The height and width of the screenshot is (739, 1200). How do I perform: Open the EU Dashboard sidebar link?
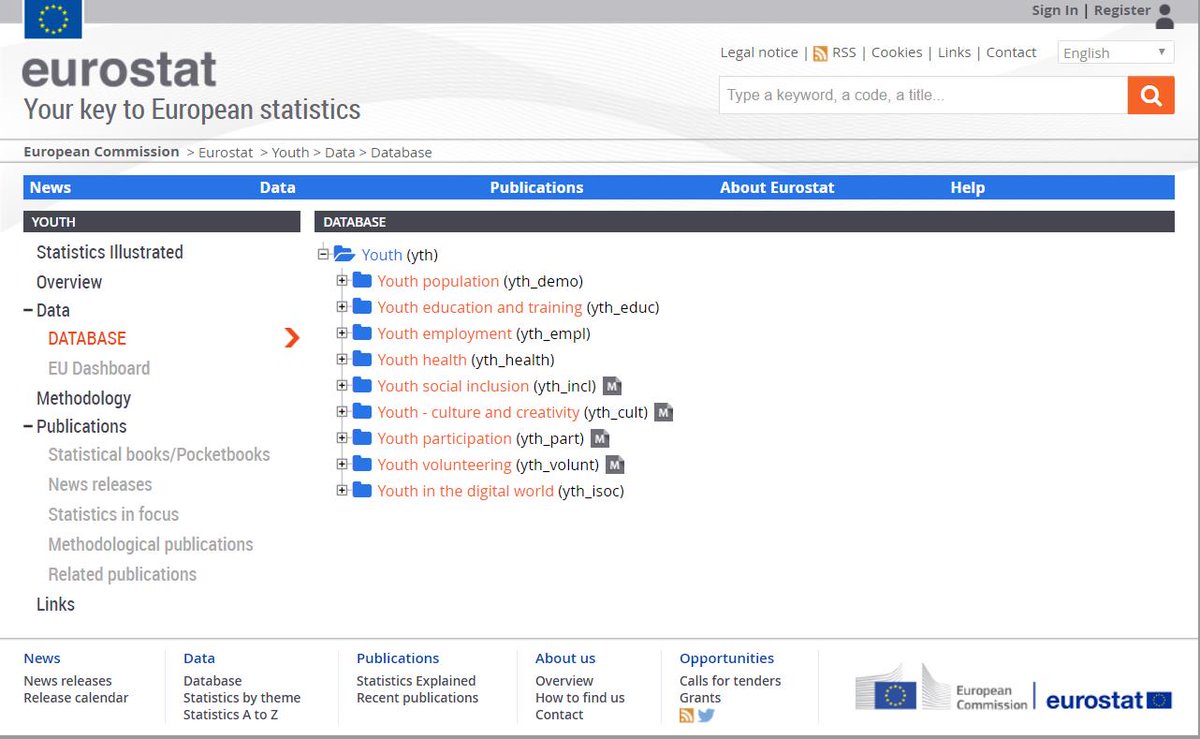click(x=99, y=368)
